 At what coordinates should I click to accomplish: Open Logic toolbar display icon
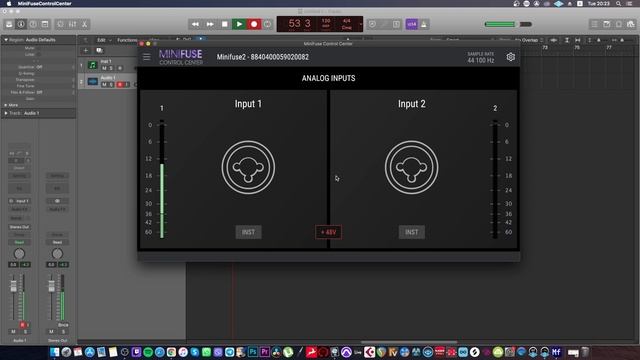45,24
